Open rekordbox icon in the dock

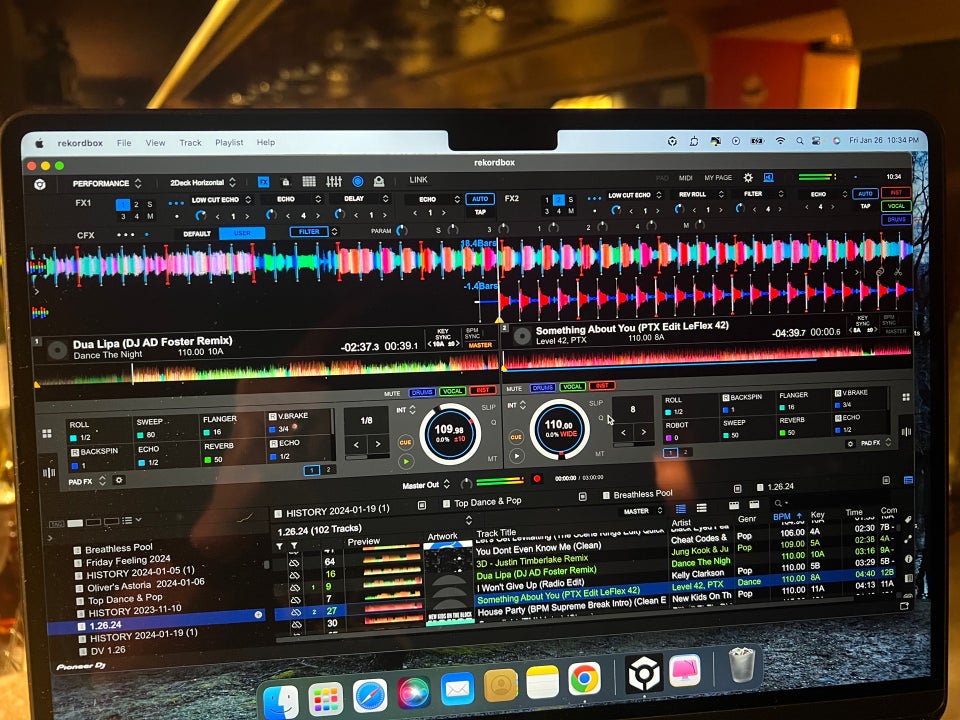(x=644, y=673)
